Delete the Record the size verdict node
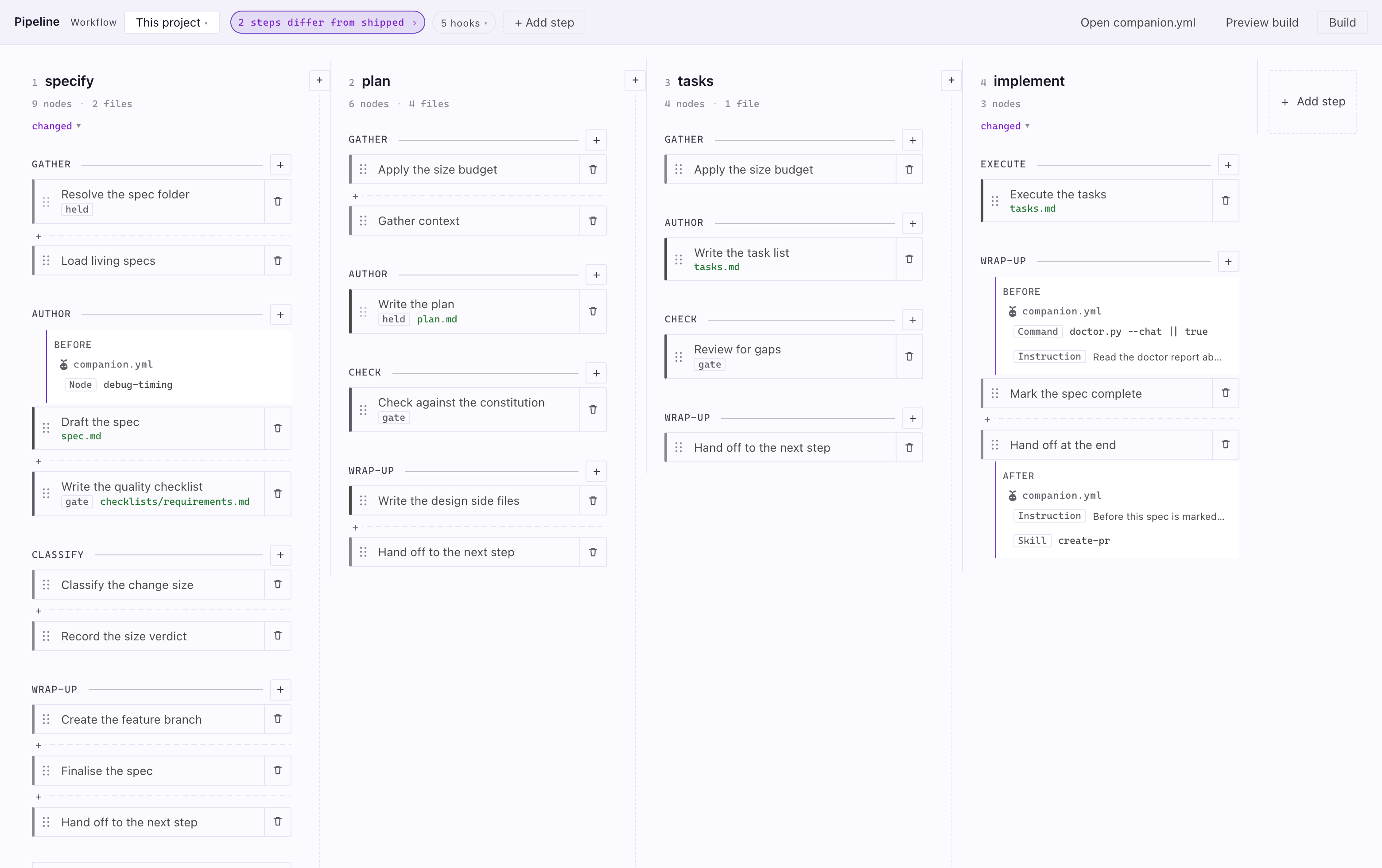The height and width of the screenshot is (868, 1382). 278,635
